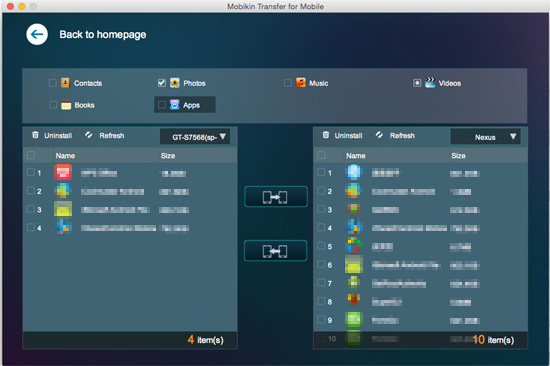Click the red app icon in left row 1
The width and height of the screenshot is (550, 366).
coord(63,172)
